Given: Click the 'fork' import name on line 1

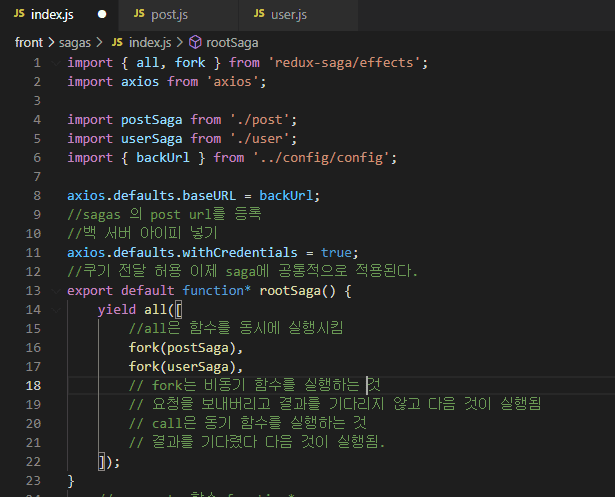Looking at the screenshot, I should coord(190,63).
